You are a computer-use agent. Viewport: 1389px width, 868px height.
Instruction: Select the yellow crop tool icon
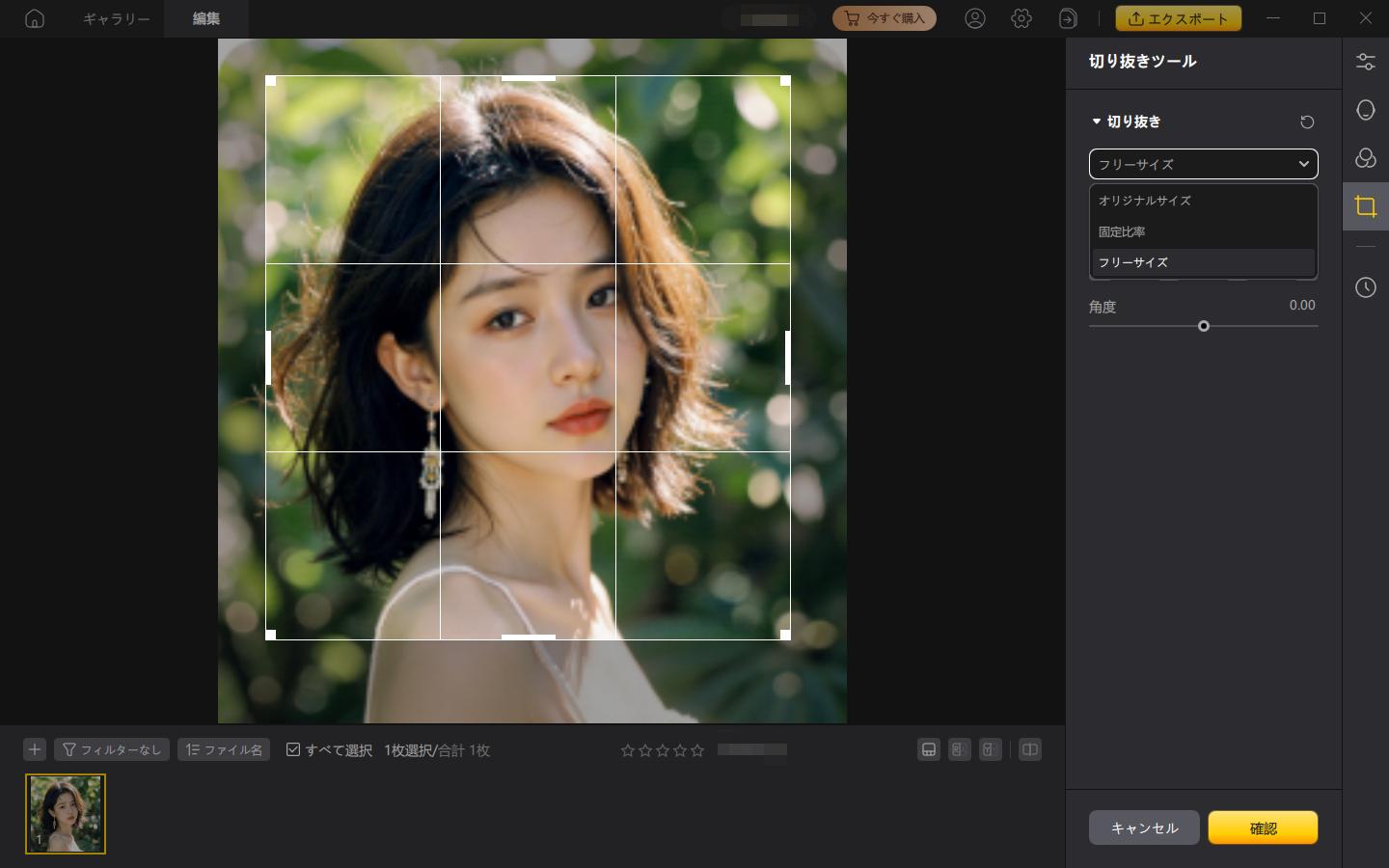1365,206
